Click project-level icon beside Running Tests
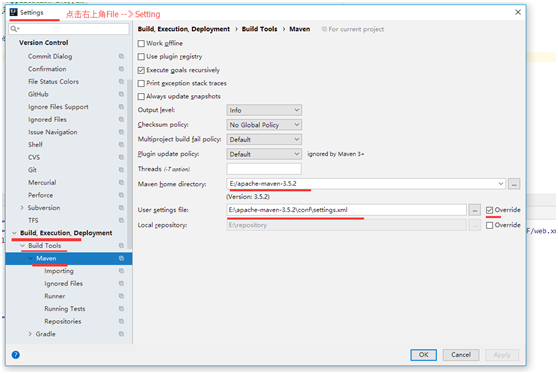The width and height of the screenshot is (558, 374). pyautogui.click(x=121, y=309)
